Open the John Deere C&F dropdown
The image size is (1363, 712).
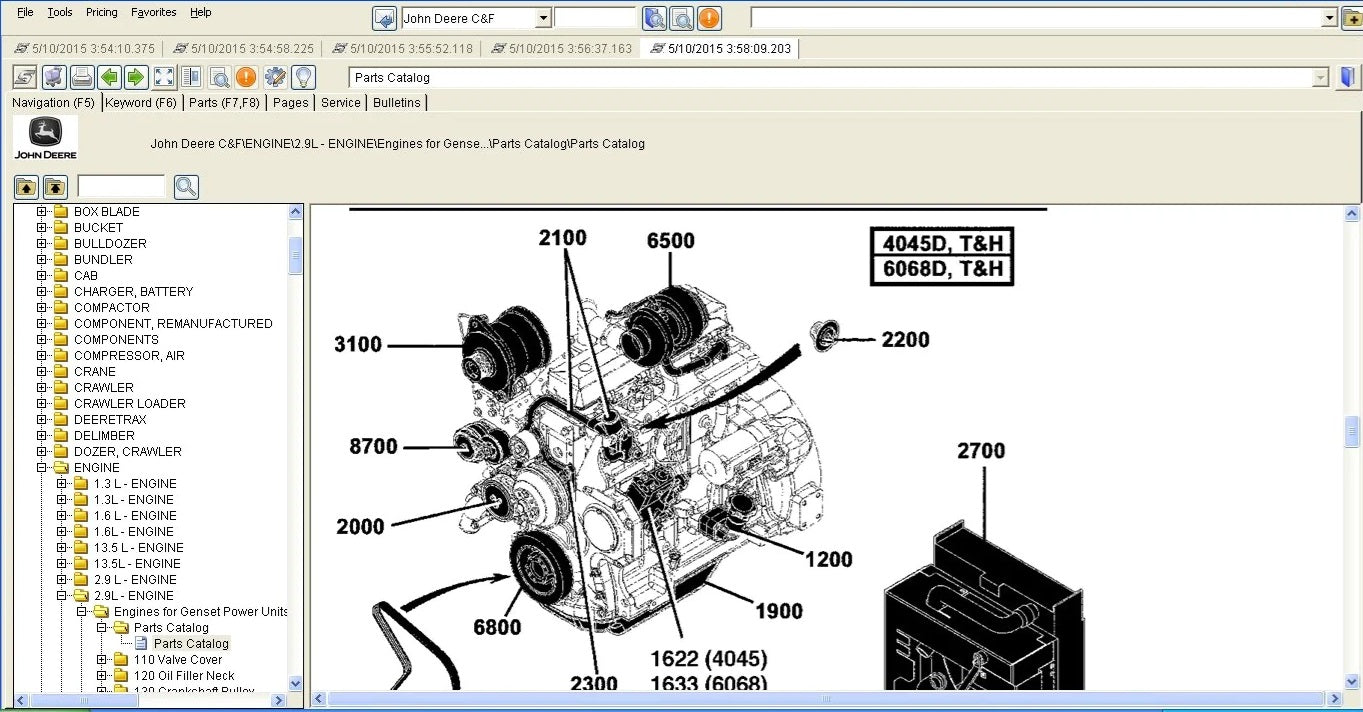point(543,18)
